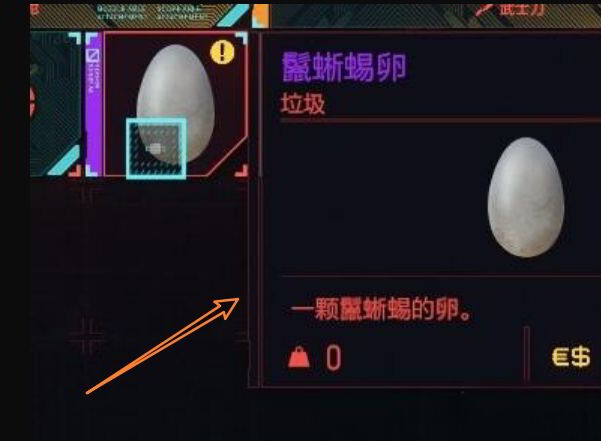Image resolution: width=601 pixels, height=441 pixels.
Task: Click the yellow exclamation mark badge
Action: (x=222, y=52)
